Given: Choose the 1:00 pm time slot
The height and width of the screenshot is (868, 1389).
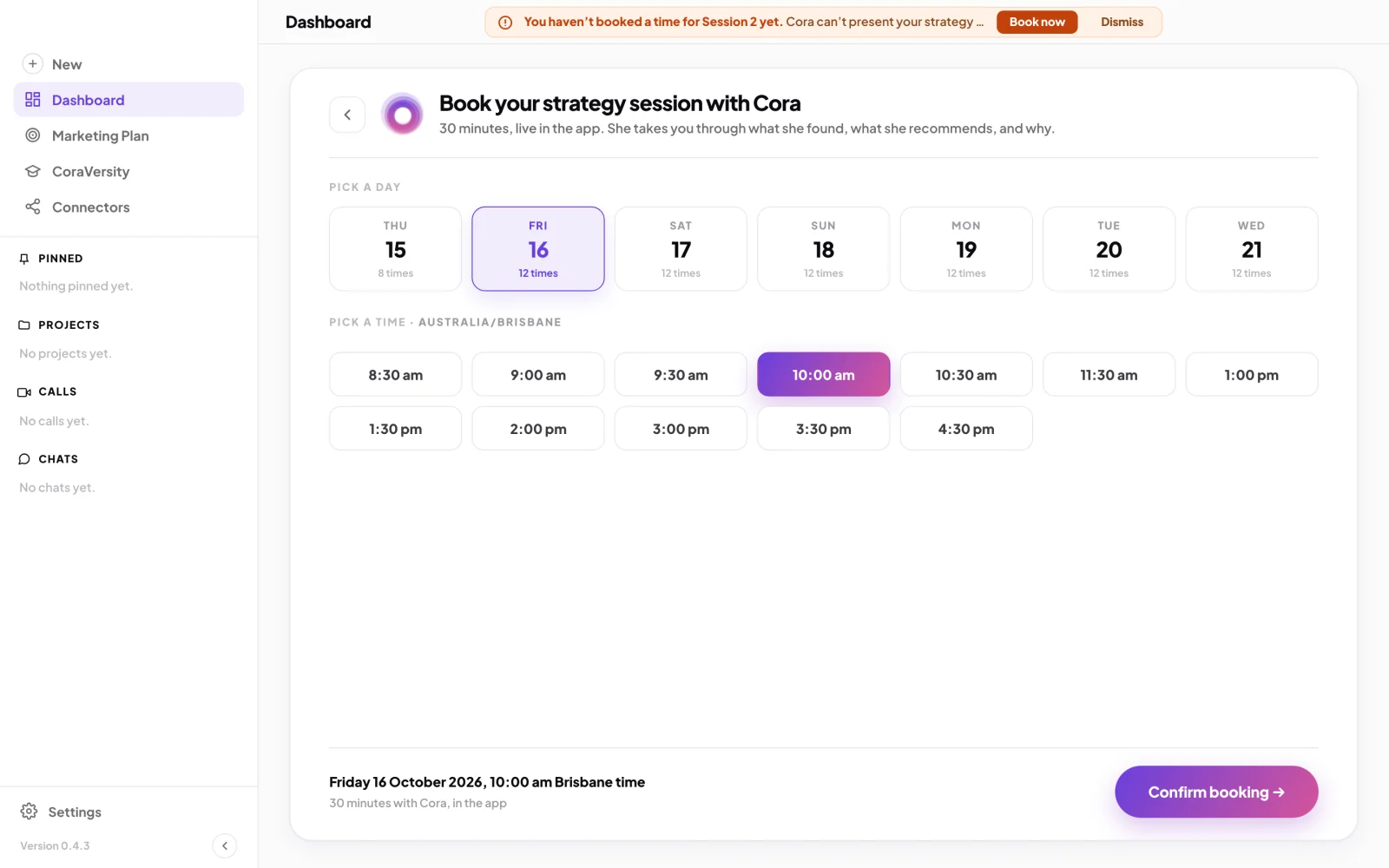Looking at the screenshot, I should 1252,375.
